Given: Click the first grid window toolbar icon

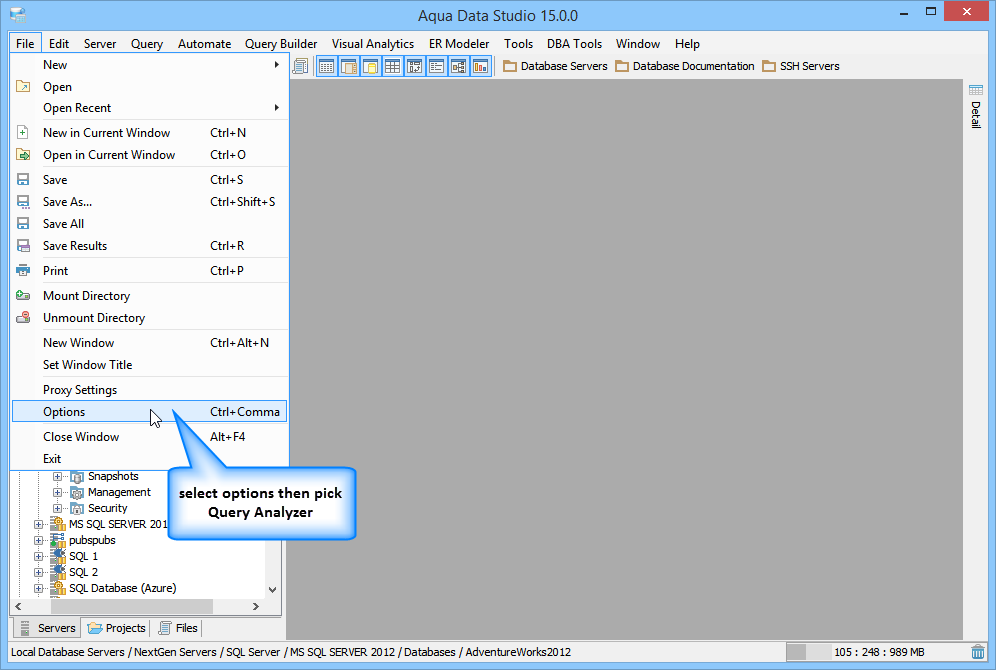Looking at the screenshot, I should (326, 66).
